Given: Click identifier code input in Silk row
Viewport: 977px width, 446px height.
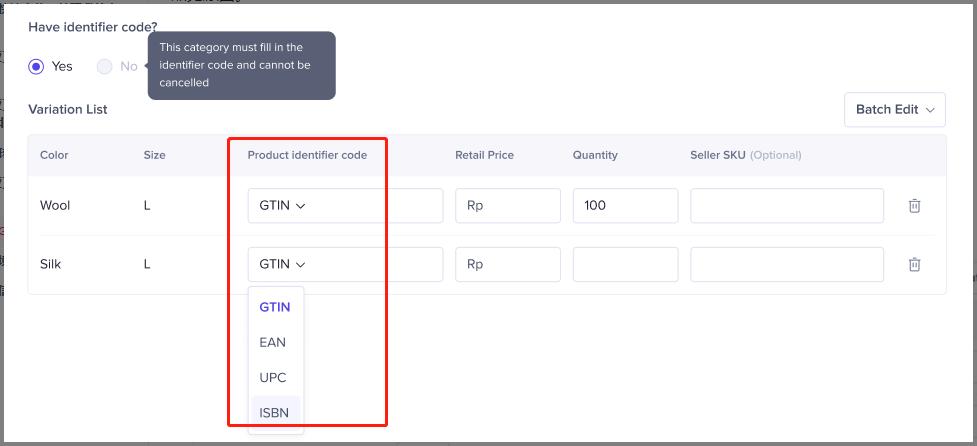Looking at the screenshot, I should tap(375, 264).
